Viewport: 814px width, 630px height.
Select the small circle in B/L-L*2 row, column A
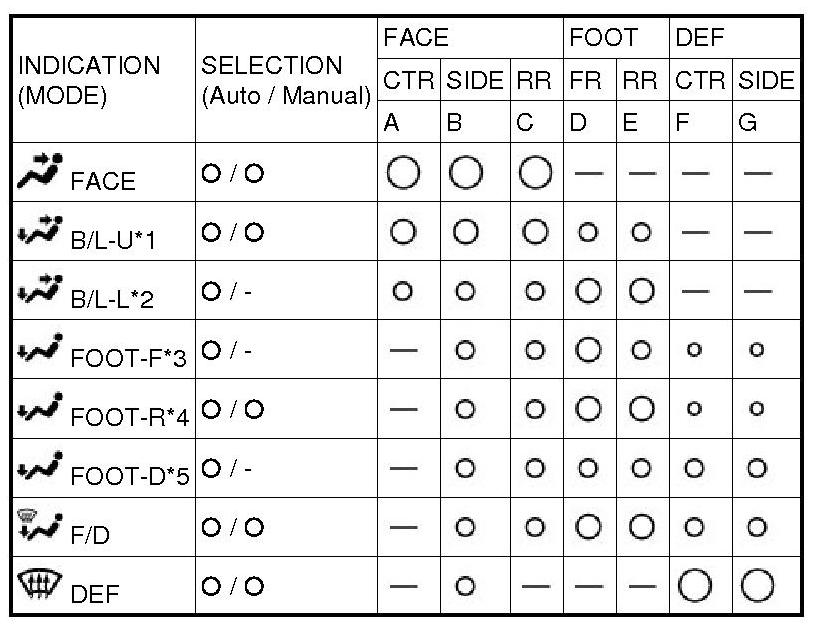point(402,291)
